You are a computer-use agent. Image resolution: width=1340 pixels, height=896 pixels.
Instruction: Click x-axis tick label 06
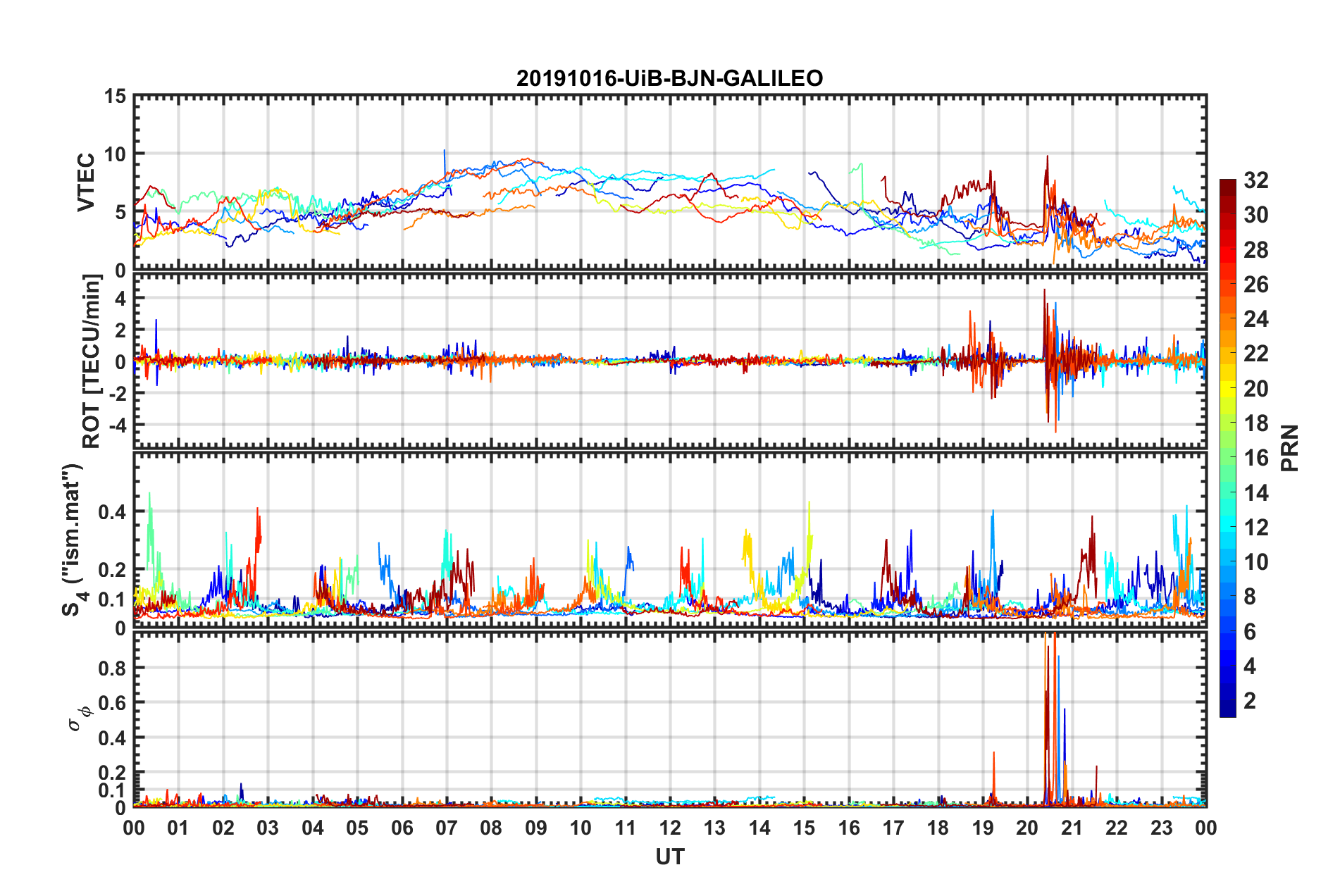(402, 828)
